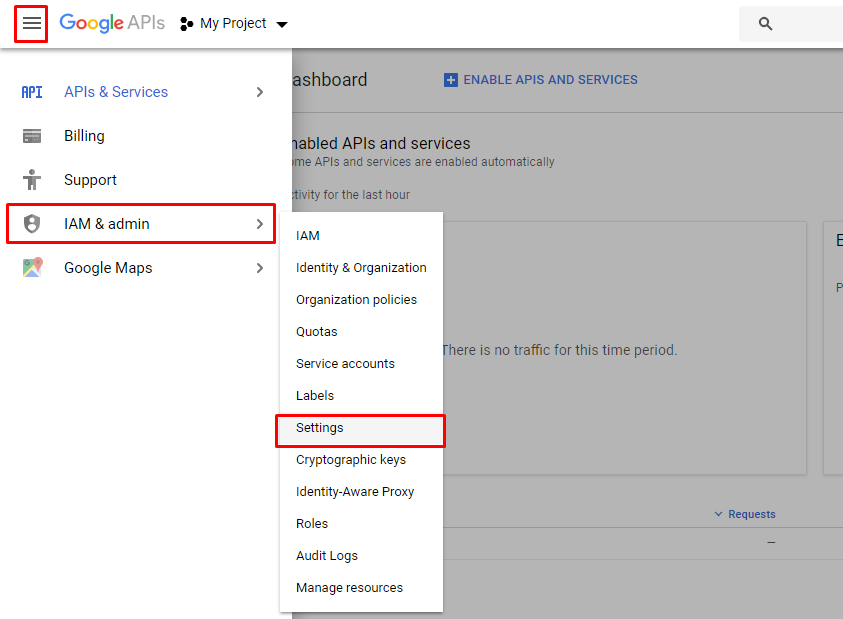This screenshot has height=619, width=843.
Task: Open Roles from the submenu
Action: [361, 524]
